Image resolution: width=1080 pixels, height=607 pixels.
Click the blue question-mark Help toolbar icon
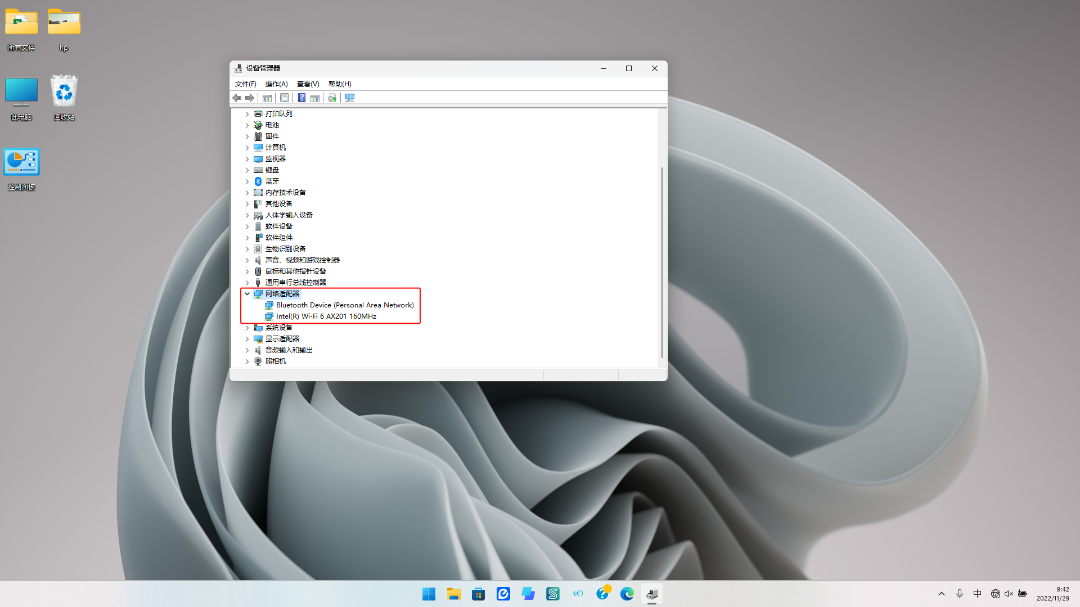[x=302, y=98]
